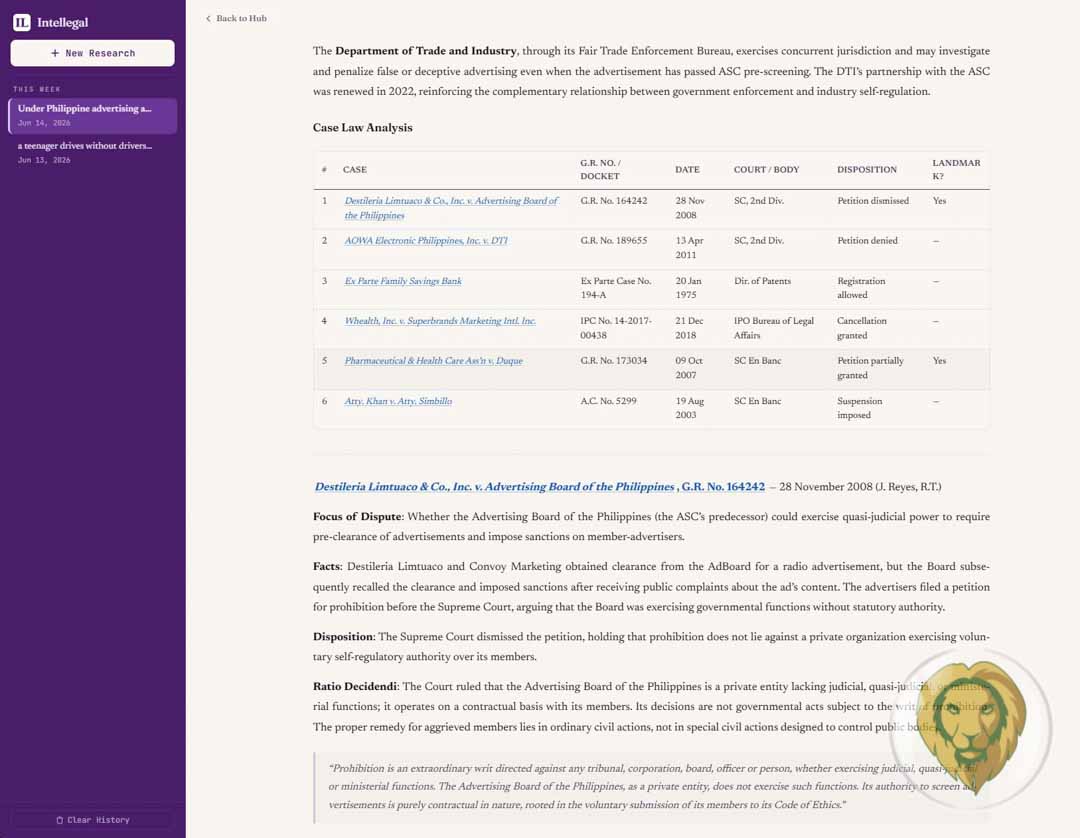The width and height of the screenshot is (1080, 838).
Task: Open the teenager drives without drivers entry
Action: coord(92,152)
